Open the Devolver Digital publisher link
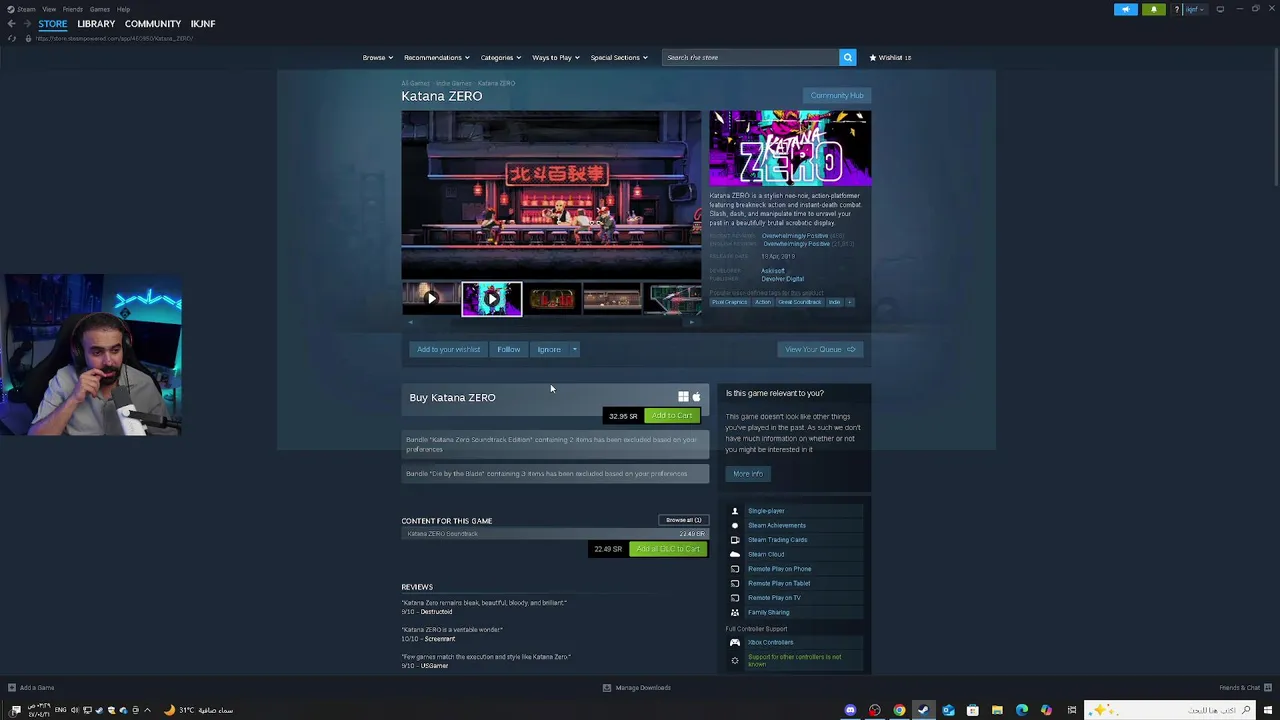 point(782,279)
